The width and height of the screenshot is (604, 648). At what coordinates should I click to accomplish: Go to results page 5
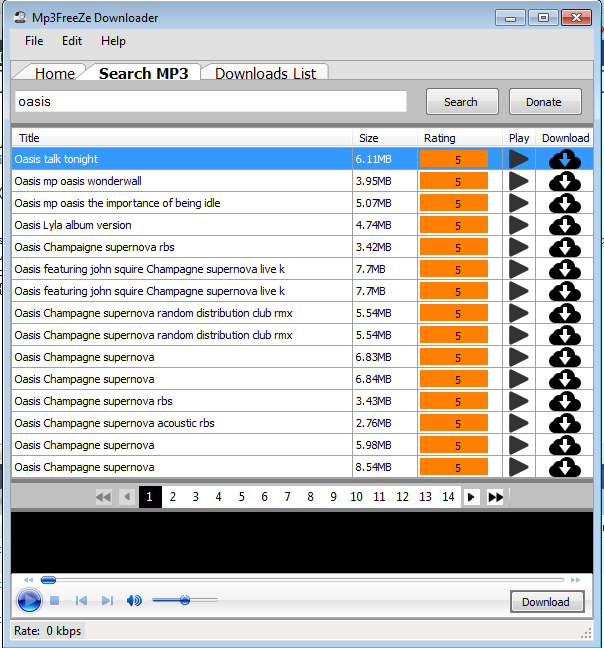[241, 497]
